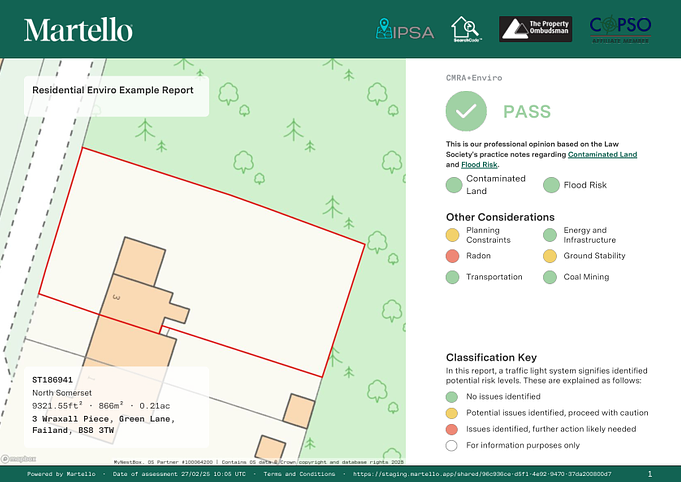Screen dimensions: 681x482
Task: Click the Radon red status dot
Action: pos(453,256)
